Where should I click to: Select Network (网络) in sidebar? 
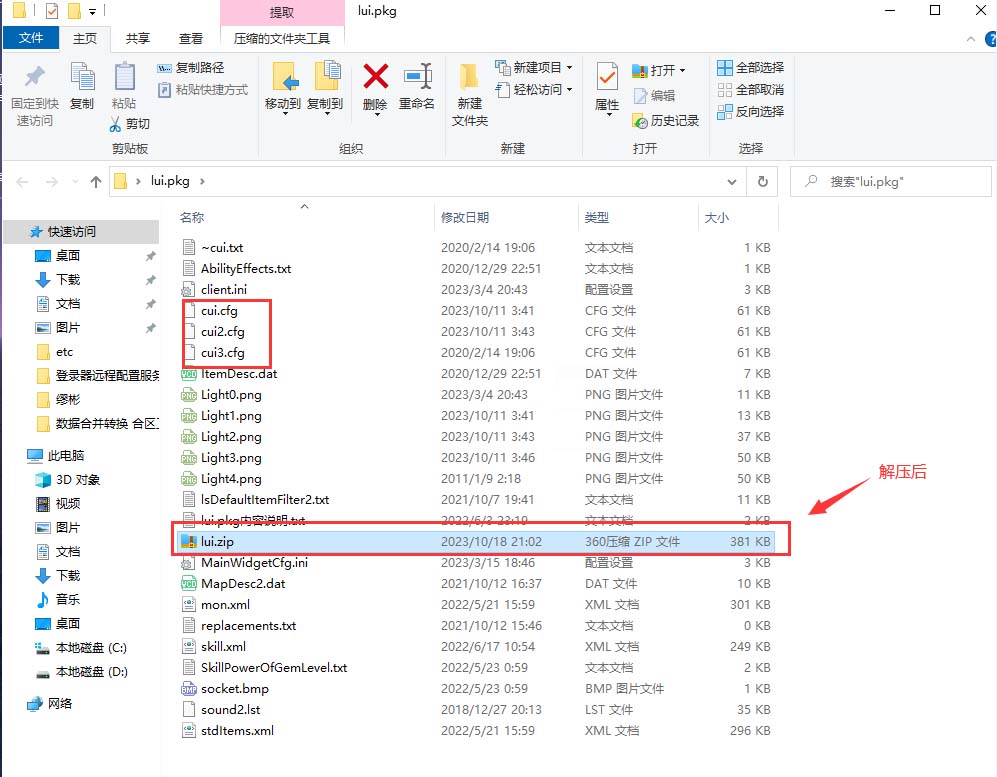coord(50,703)
